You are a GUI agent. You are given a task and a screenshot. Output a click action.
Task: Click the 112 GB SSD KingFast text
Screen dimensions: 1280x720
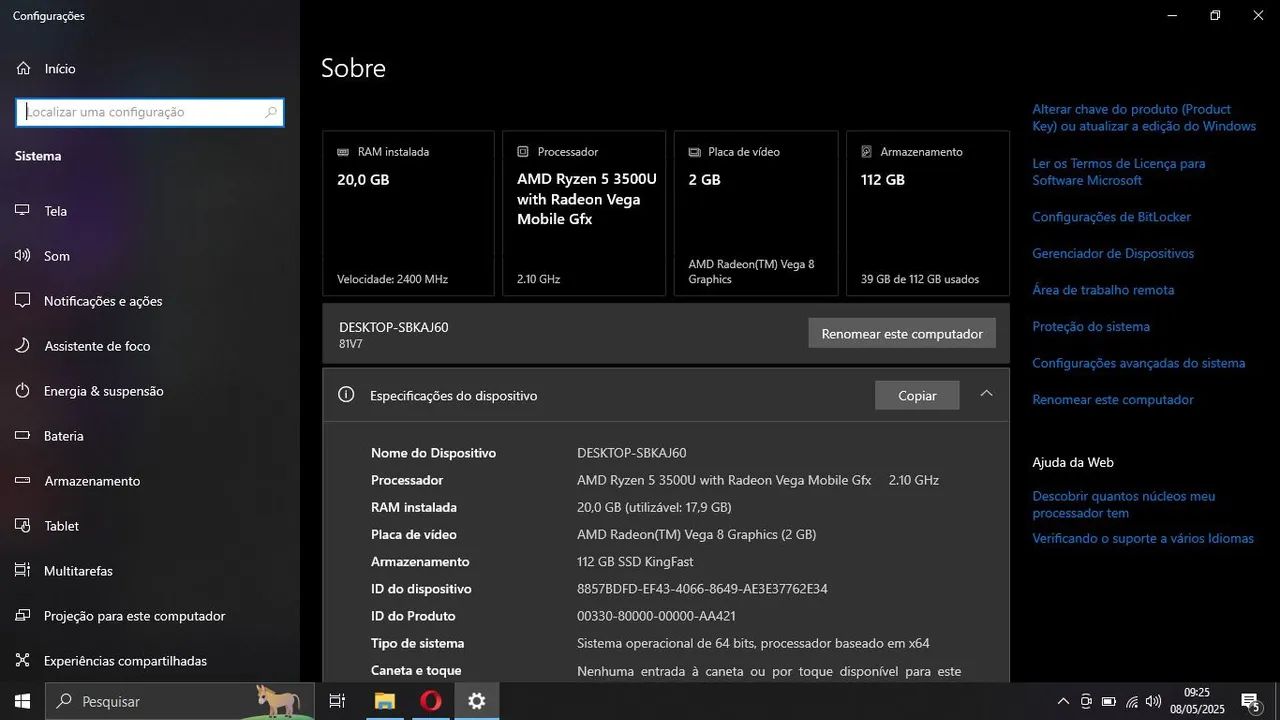[635, 562]
